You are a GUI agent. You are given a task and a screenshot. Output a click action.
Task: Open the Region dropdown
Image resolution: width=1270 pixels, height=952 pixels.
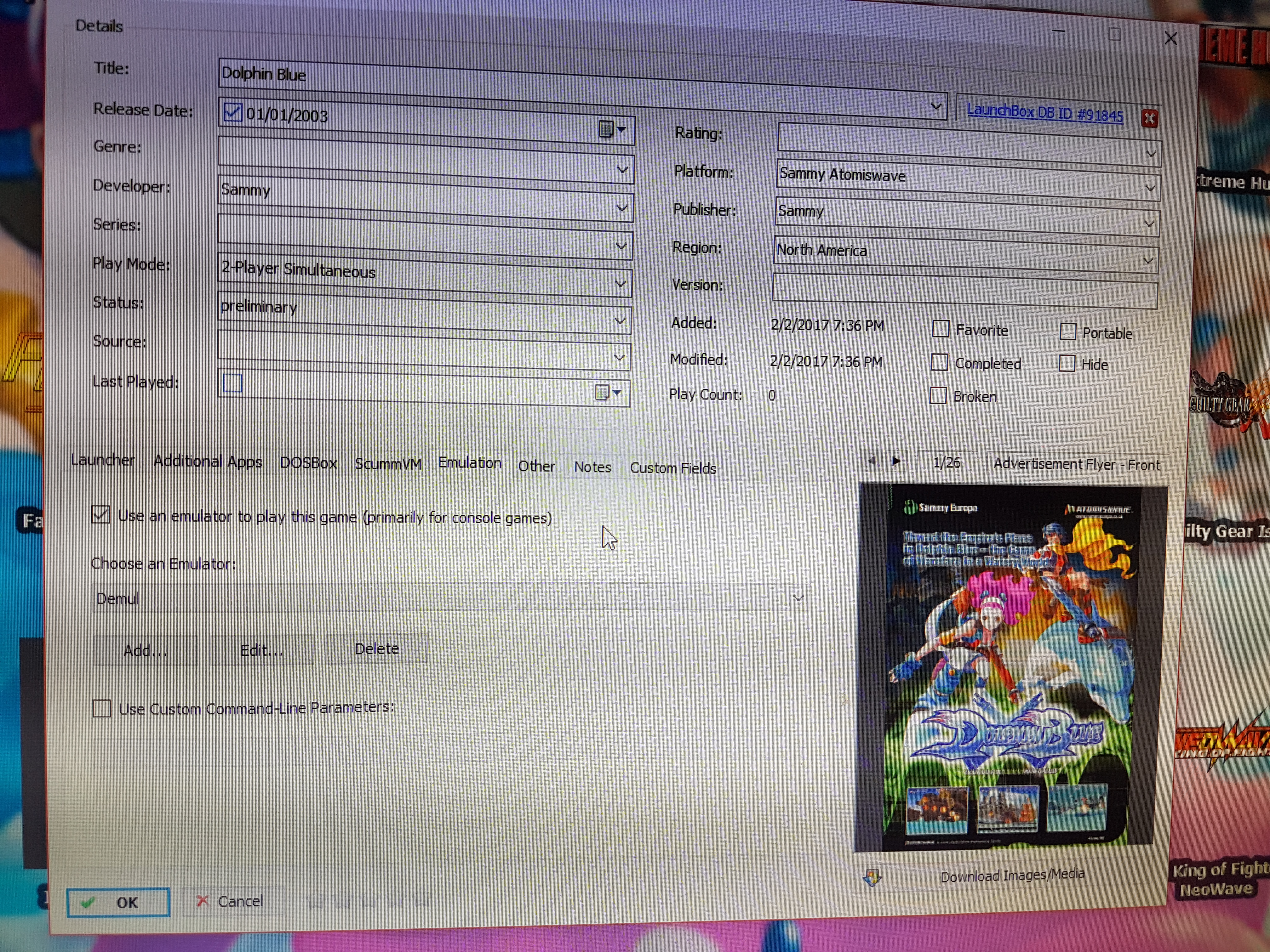click(1148, 261)
